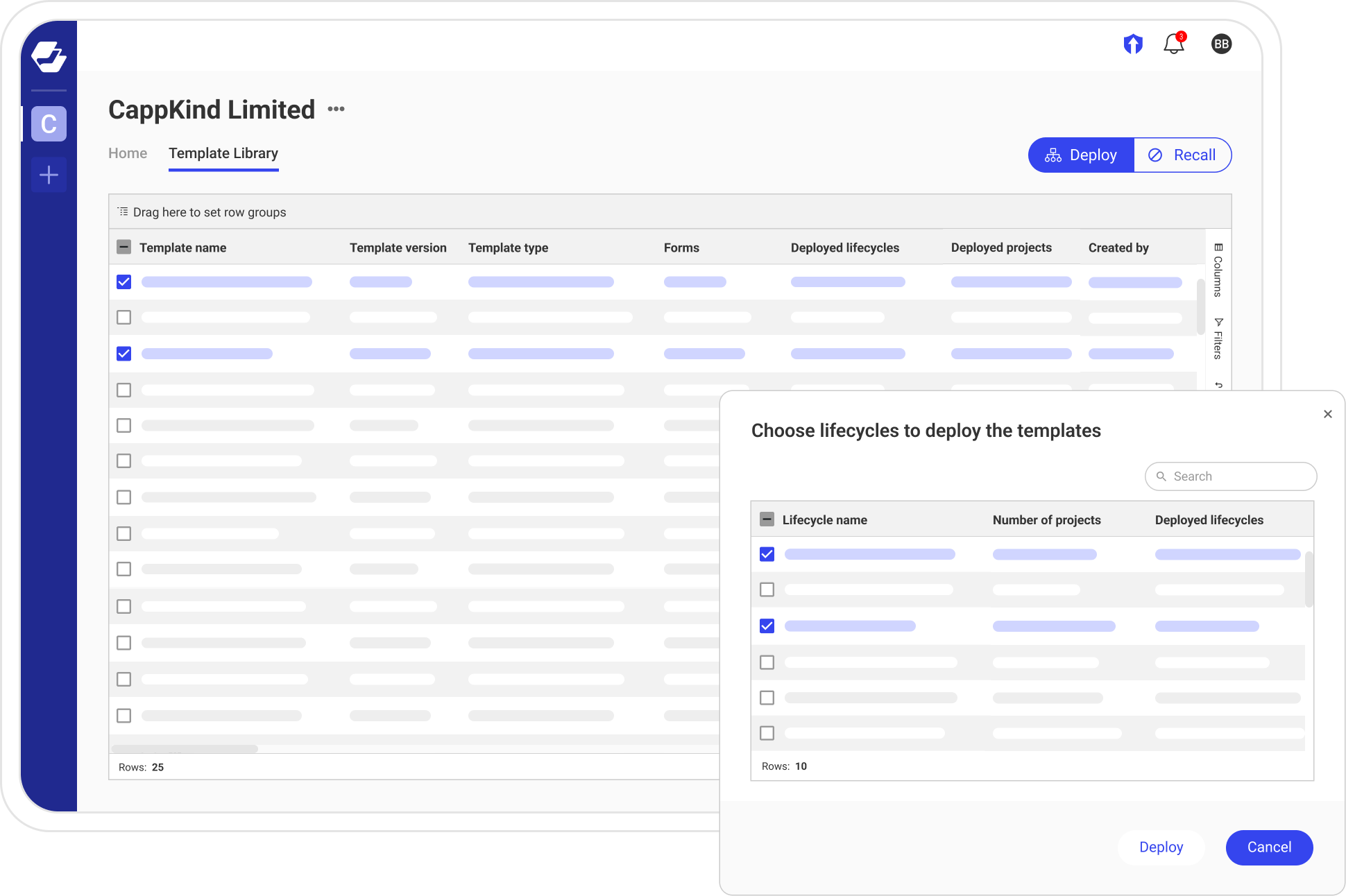Click the lifecycle Search input field
The height and width of the screenshot is (896, 1346).
click(x=1230, y=476)
